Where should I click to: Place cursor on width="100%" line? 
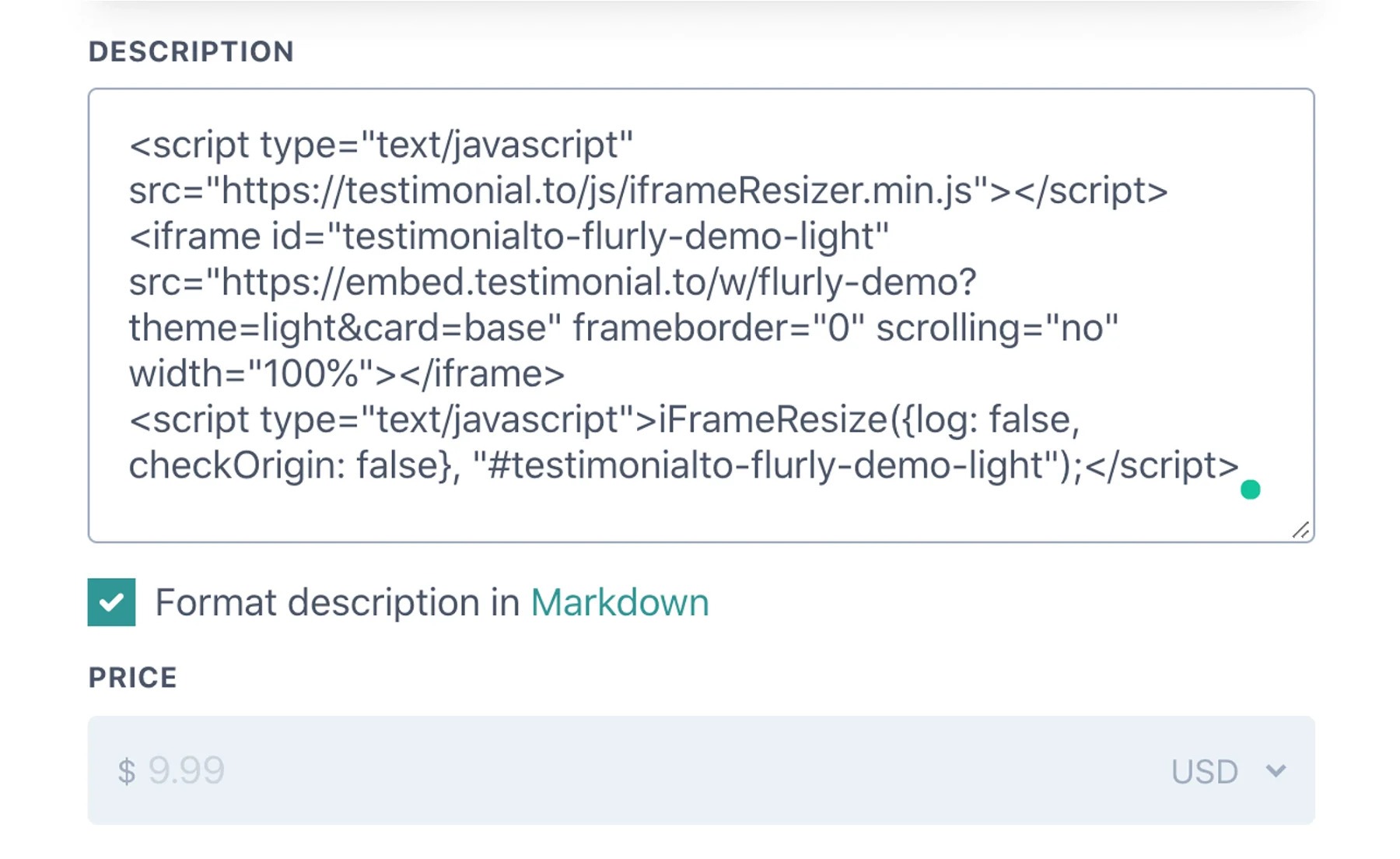tap(347, 373)
